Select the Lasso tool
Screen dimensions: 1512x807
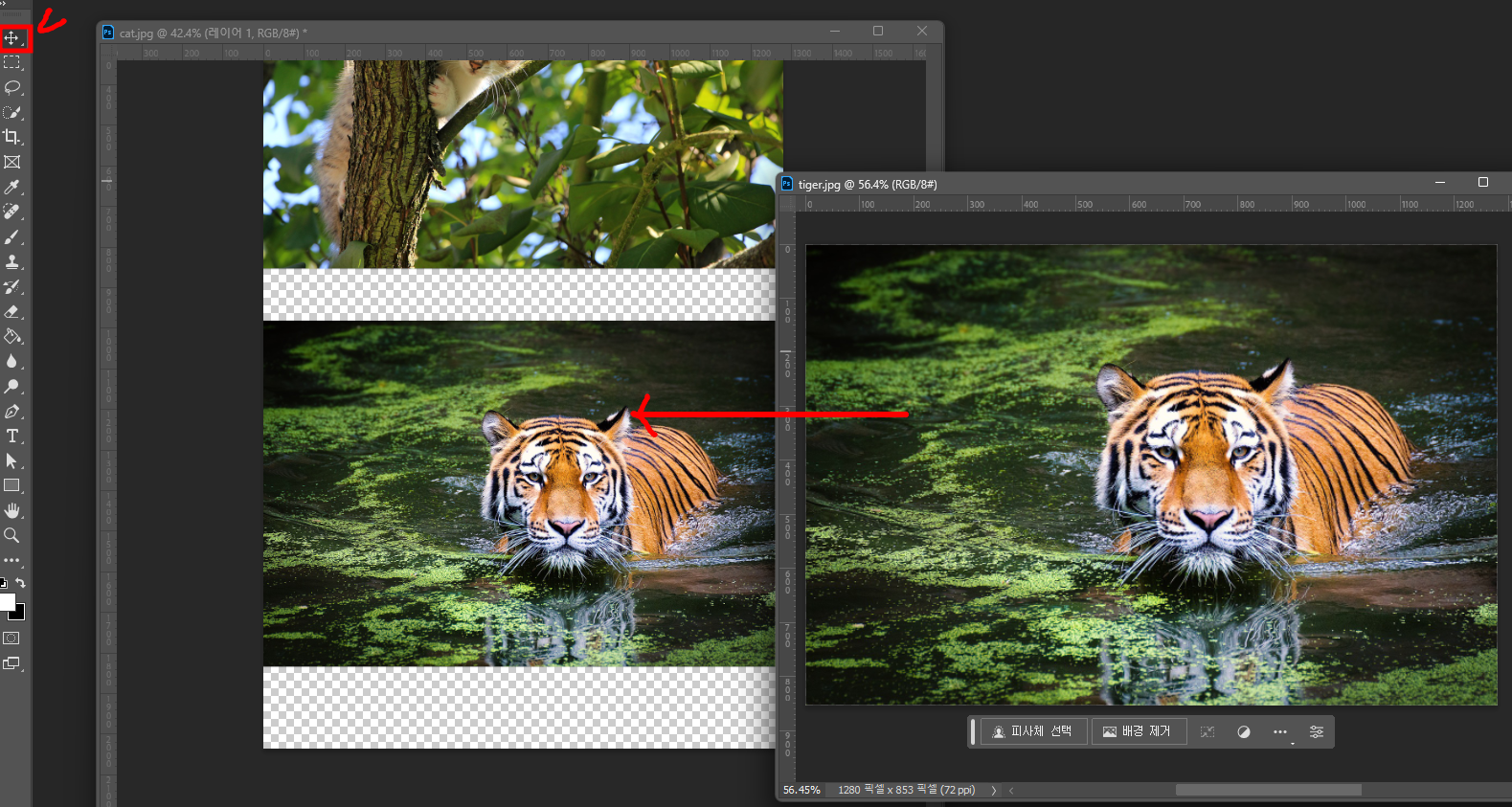(12, 88)
